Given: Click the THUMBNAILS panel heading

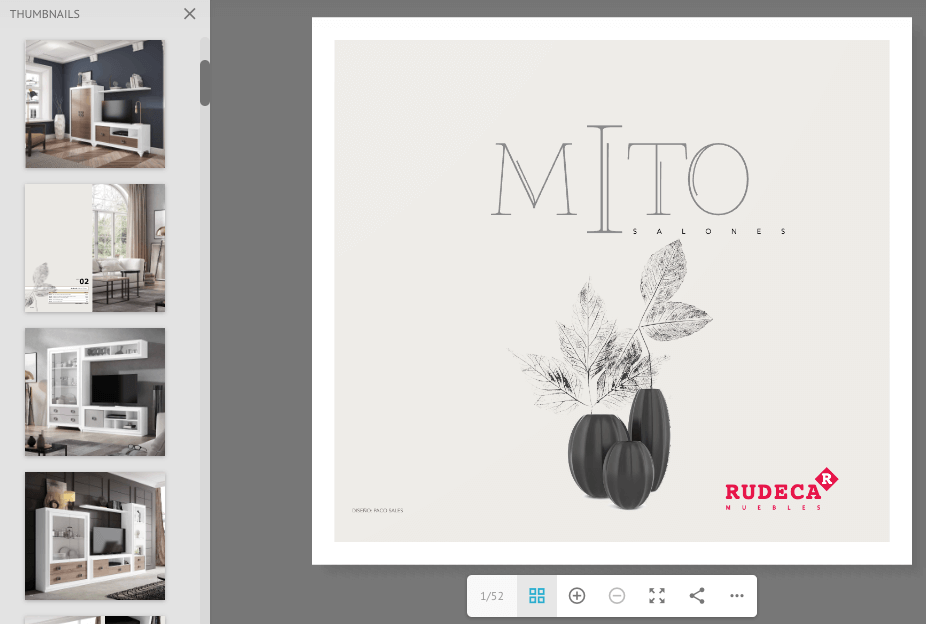Looking at the screenshot, I should pyautogui.click(x=45, y=14).
